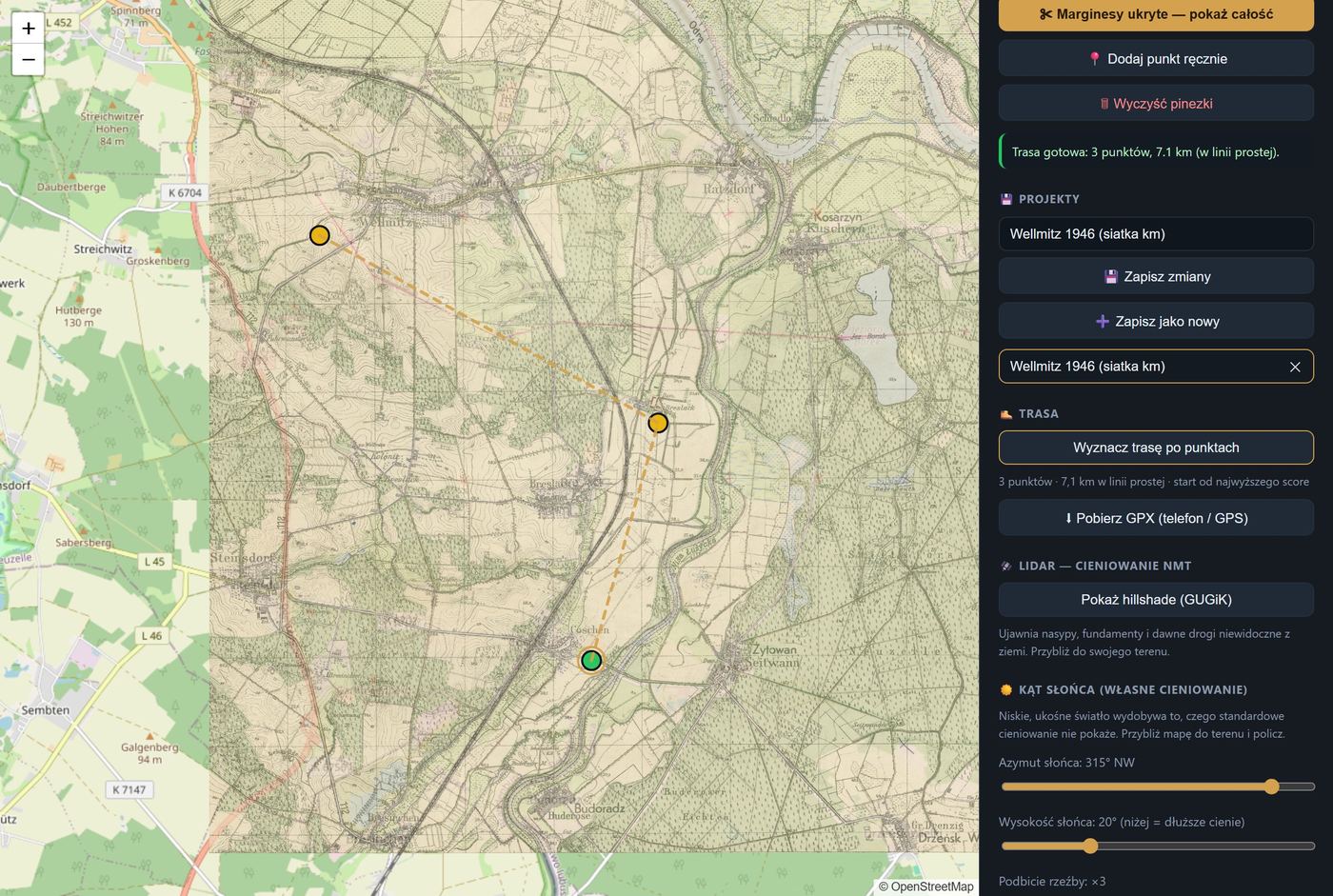The height and width of the screenshot is (896, 1333).
Task: Click the yellow waypoint near Wellmitz
Action: (320, 235)
